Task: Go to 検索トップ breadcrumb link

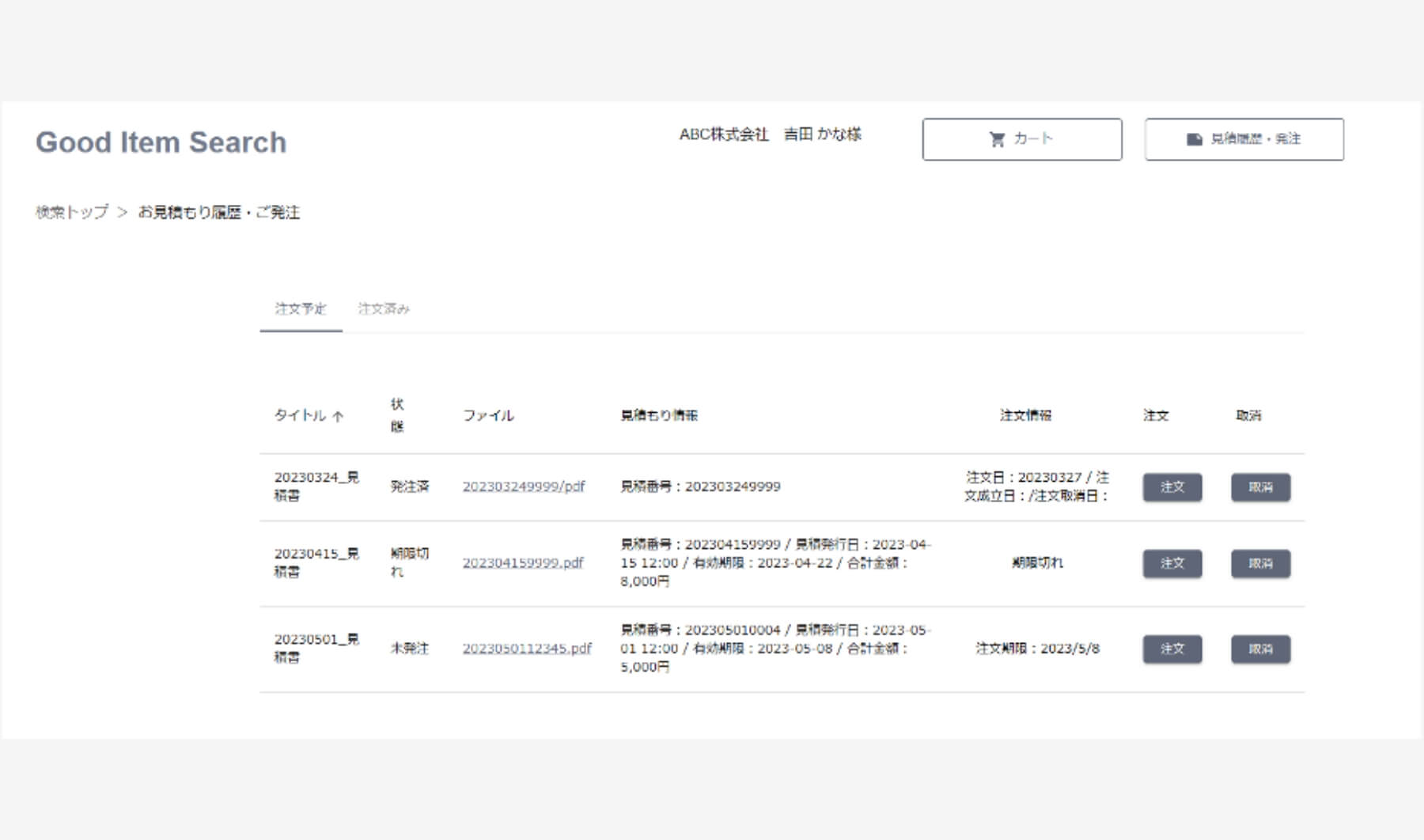Action: point(72,212)
